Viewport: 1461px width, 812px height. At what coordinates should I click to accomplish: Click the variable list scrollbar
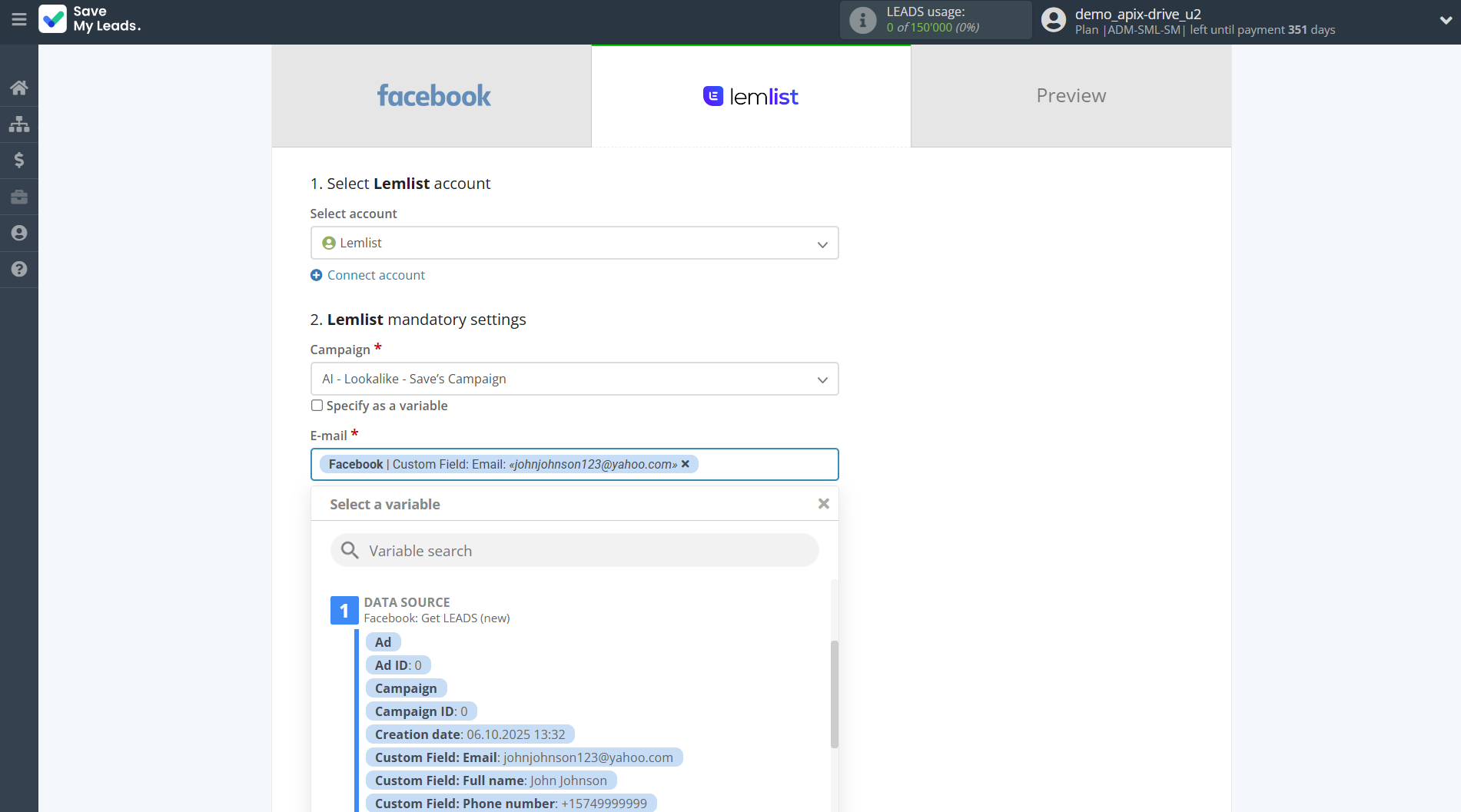[834, 693]
